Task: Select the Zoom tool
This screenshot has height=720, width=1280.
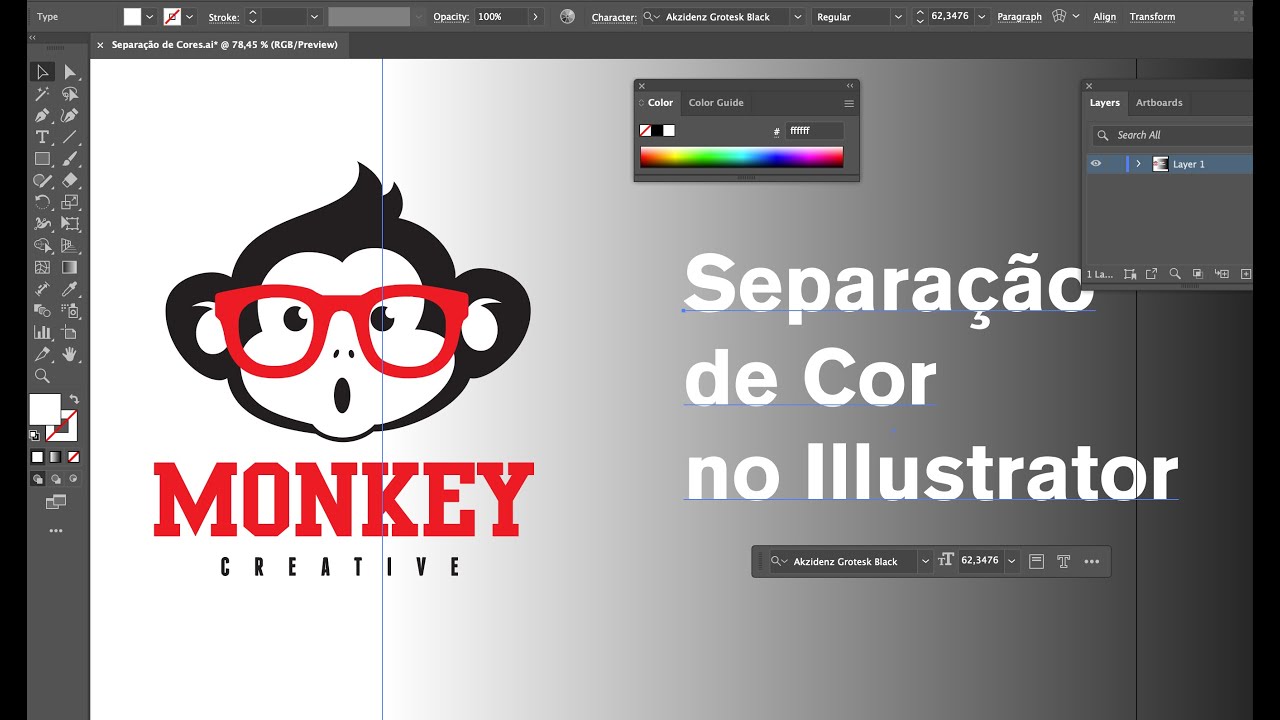Action: click(x=42, y=376)
